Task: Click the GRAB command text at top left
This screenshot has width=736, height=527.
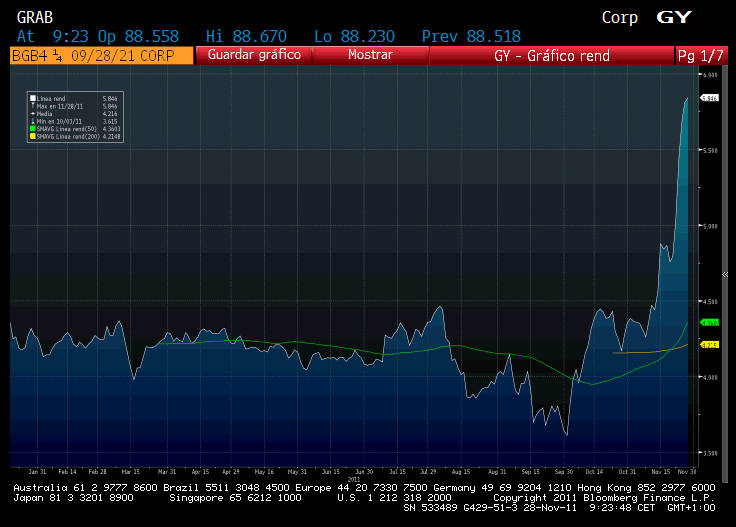Action: click(35, 17)
